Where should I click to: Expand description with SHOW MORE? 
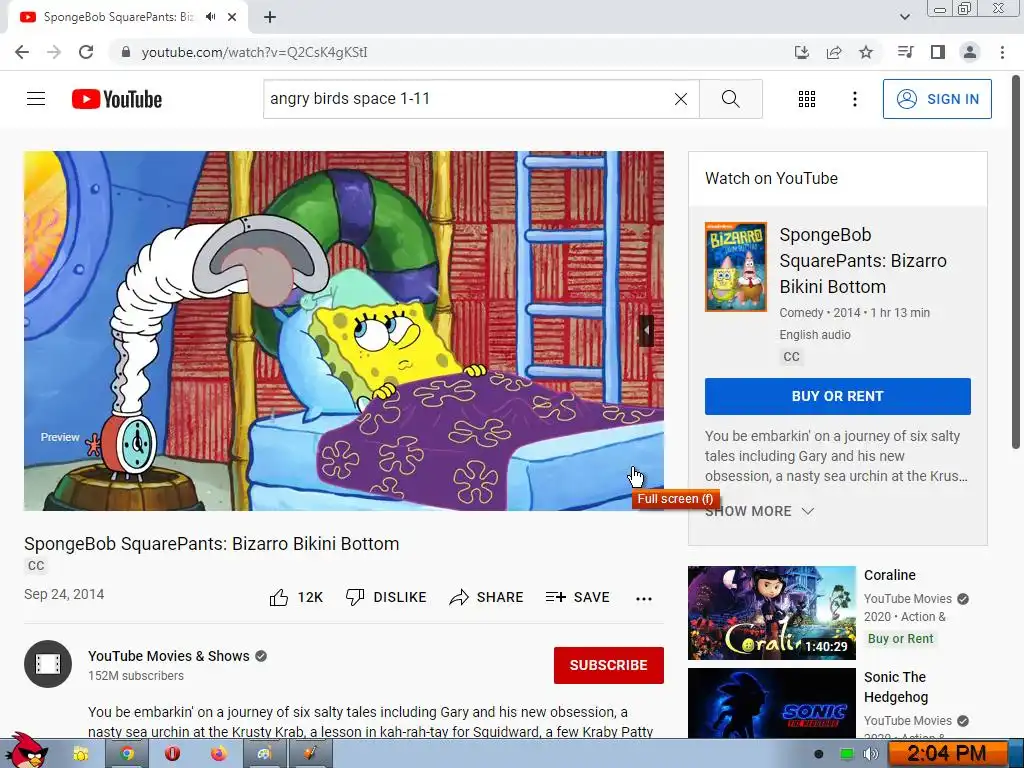point(759,511)
